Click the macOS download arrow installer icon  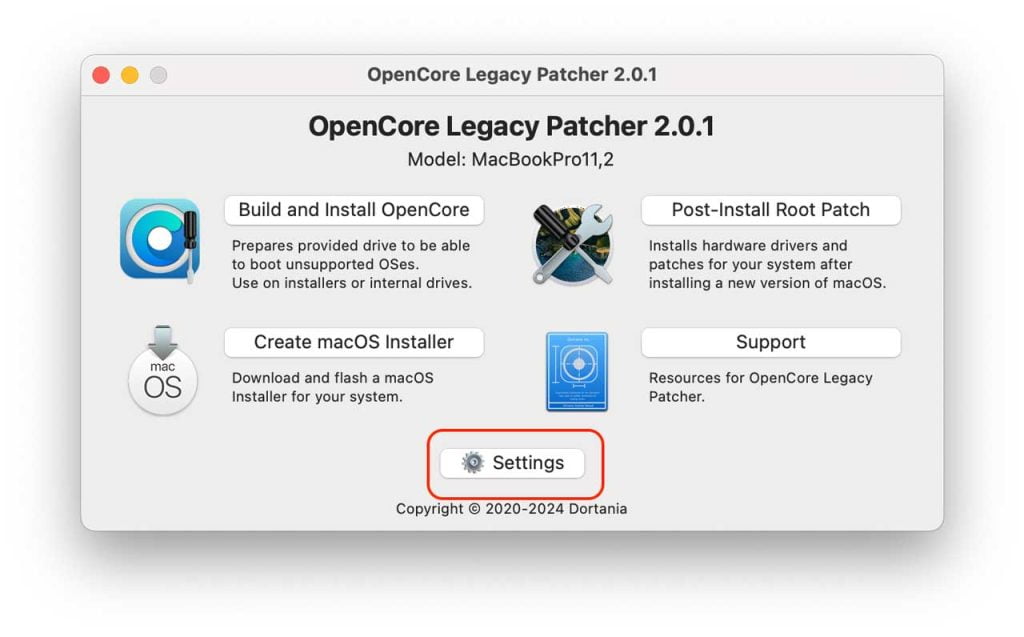163,370
